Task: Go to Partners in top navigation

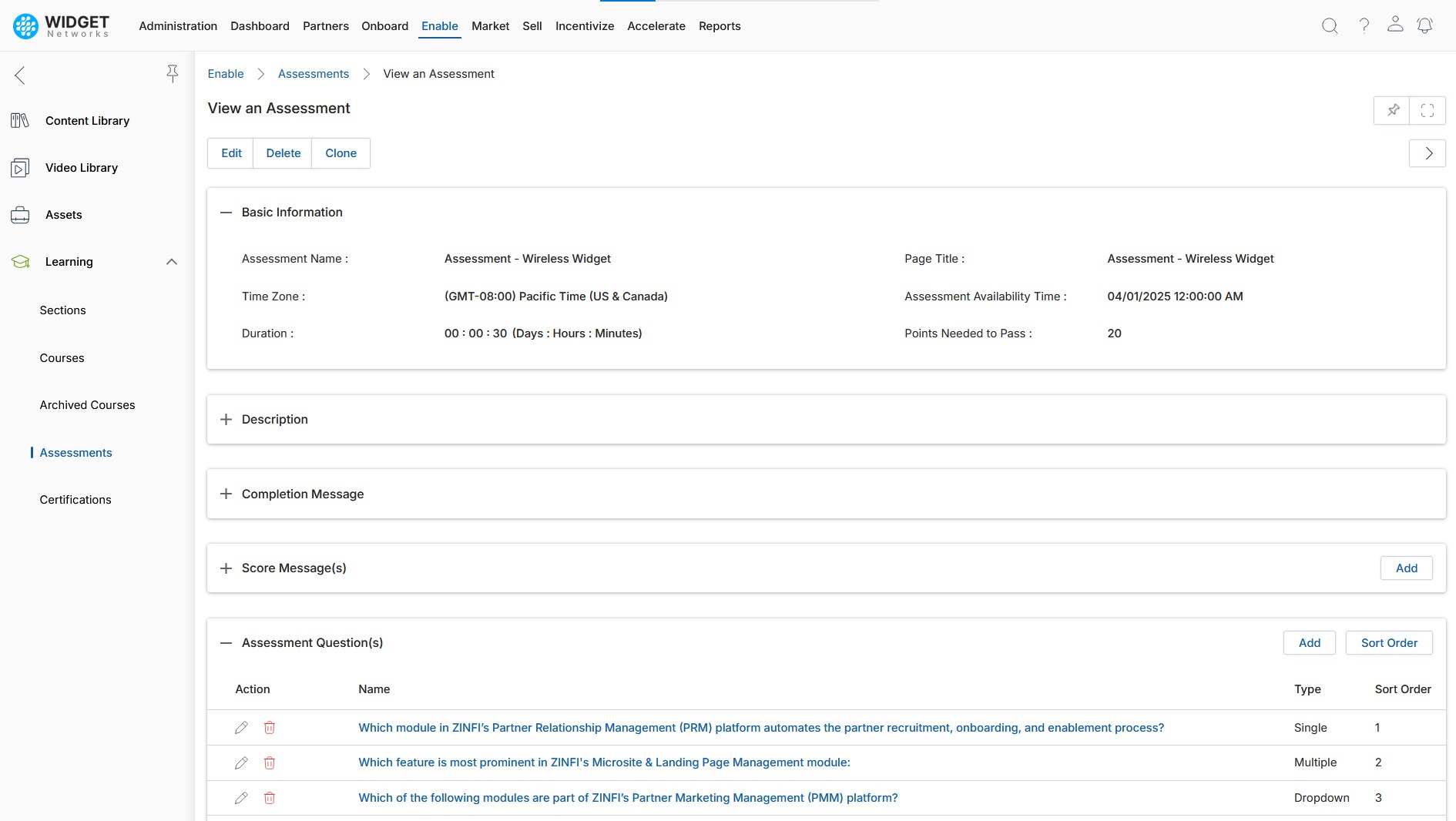Action: 325,26
